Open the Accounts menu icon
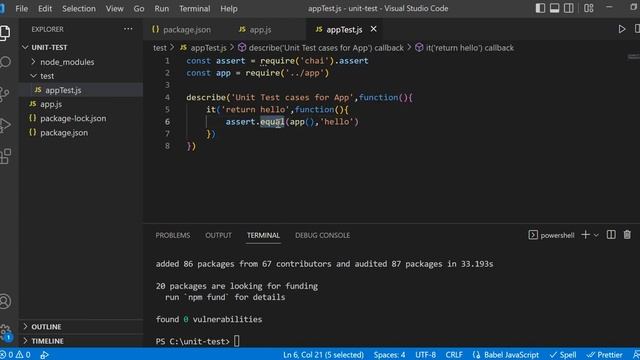The height and width of the screenshot is (360, 640). coord(5,301)
